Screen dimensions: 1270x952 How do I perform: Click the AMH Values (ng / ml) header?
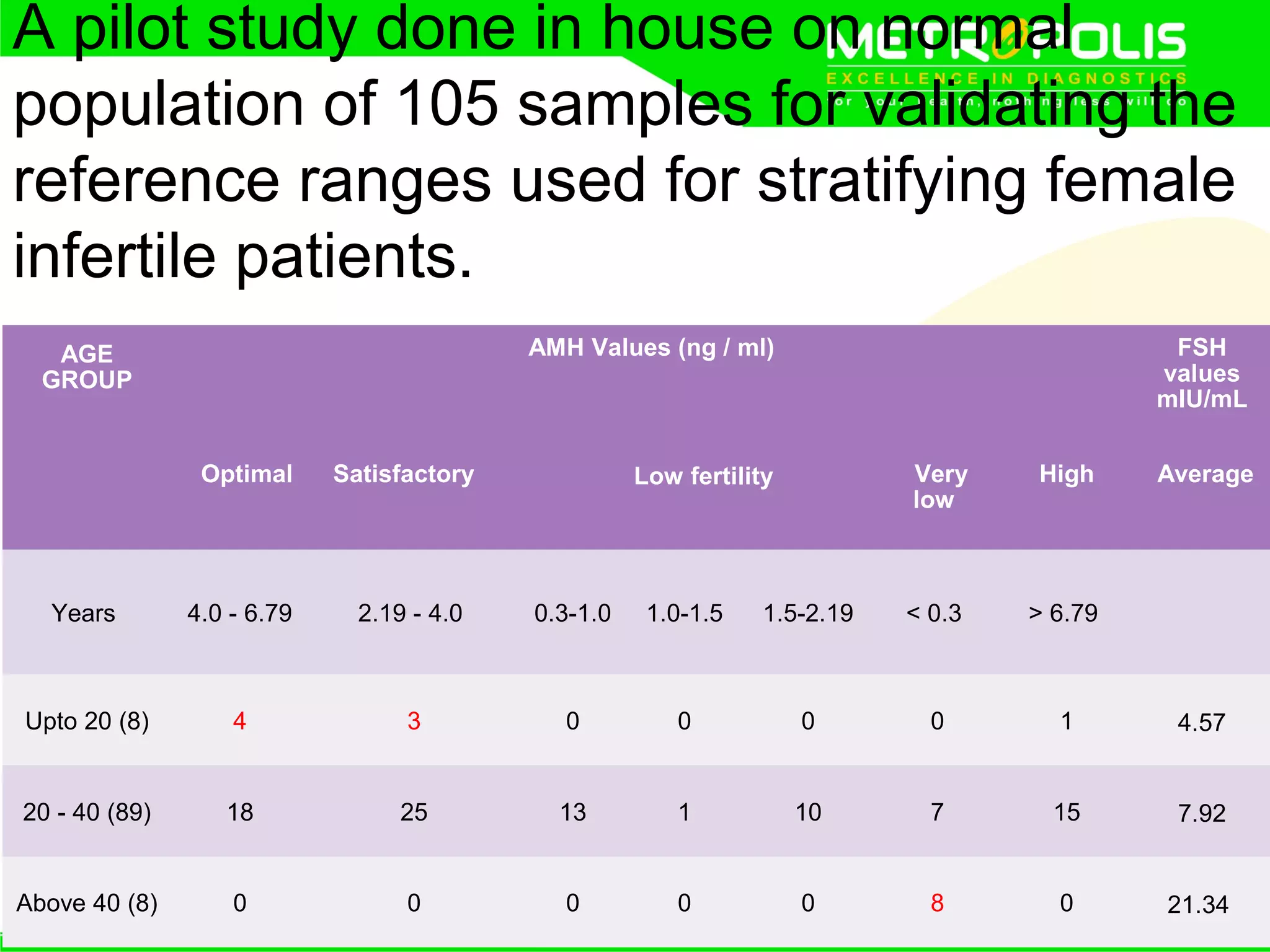[x=651, y=348]
